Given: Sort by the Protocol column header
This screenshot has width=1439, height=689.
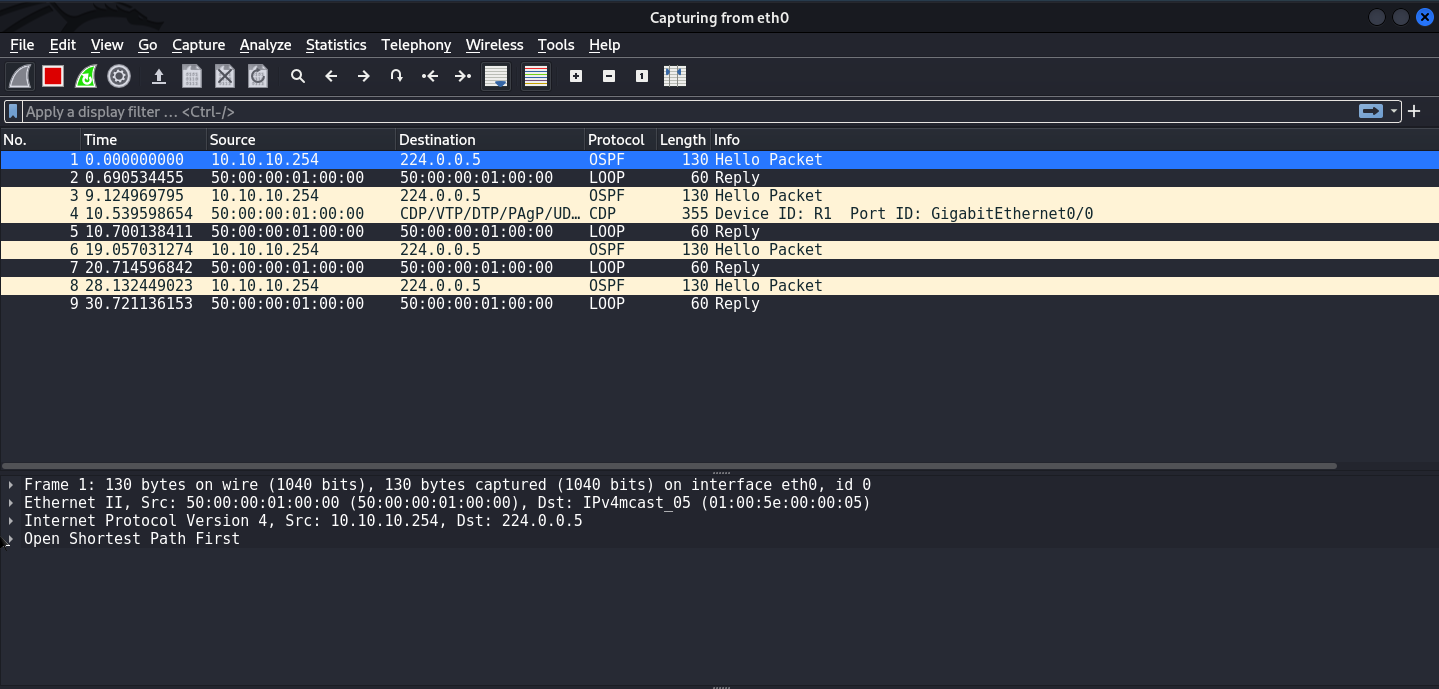Looking at the screenshot, I should point(620,140).
